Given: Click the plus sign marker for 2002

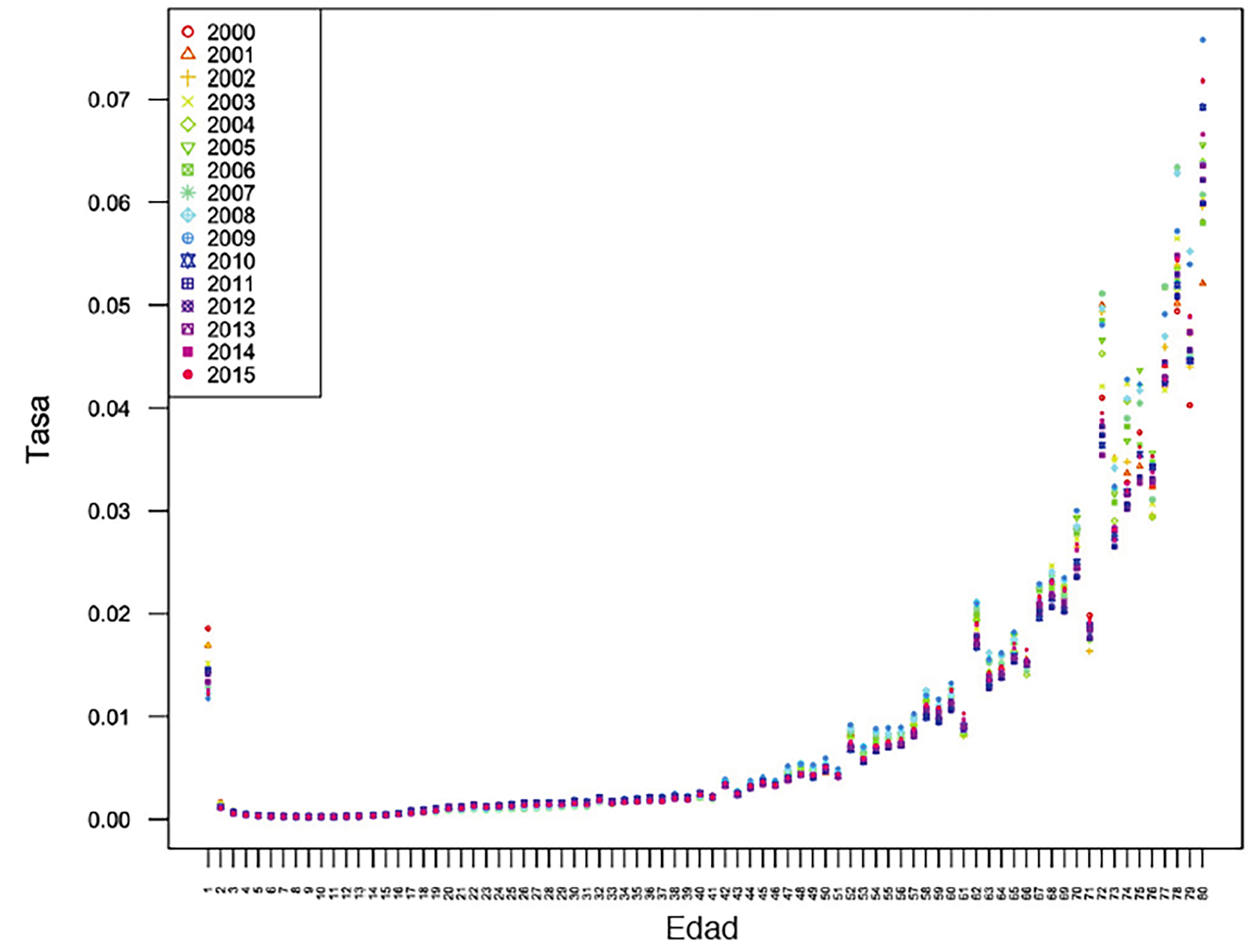Looking at the screenshot, I should [x=188, y=78].
